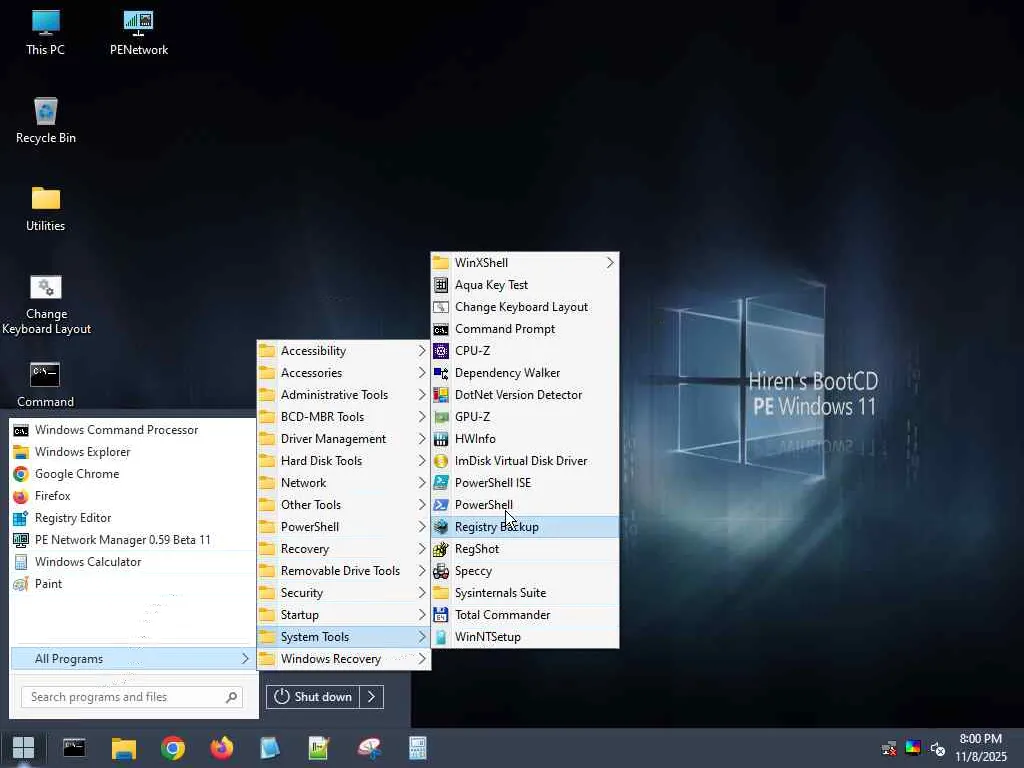Screen dimensions: 1024x768
Task: Expand Driver Management submenu
Action: click(344, 439)
